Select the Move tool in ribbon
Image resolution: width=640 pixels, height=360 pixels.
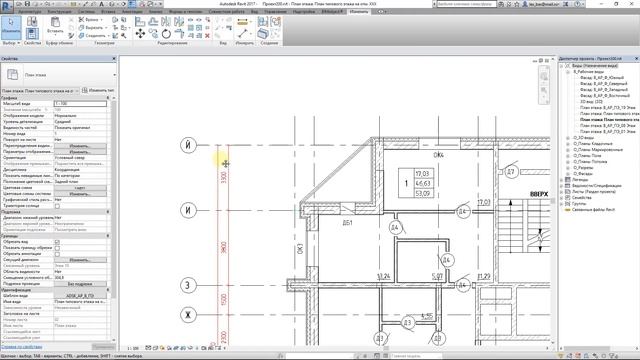pos(140,34)
